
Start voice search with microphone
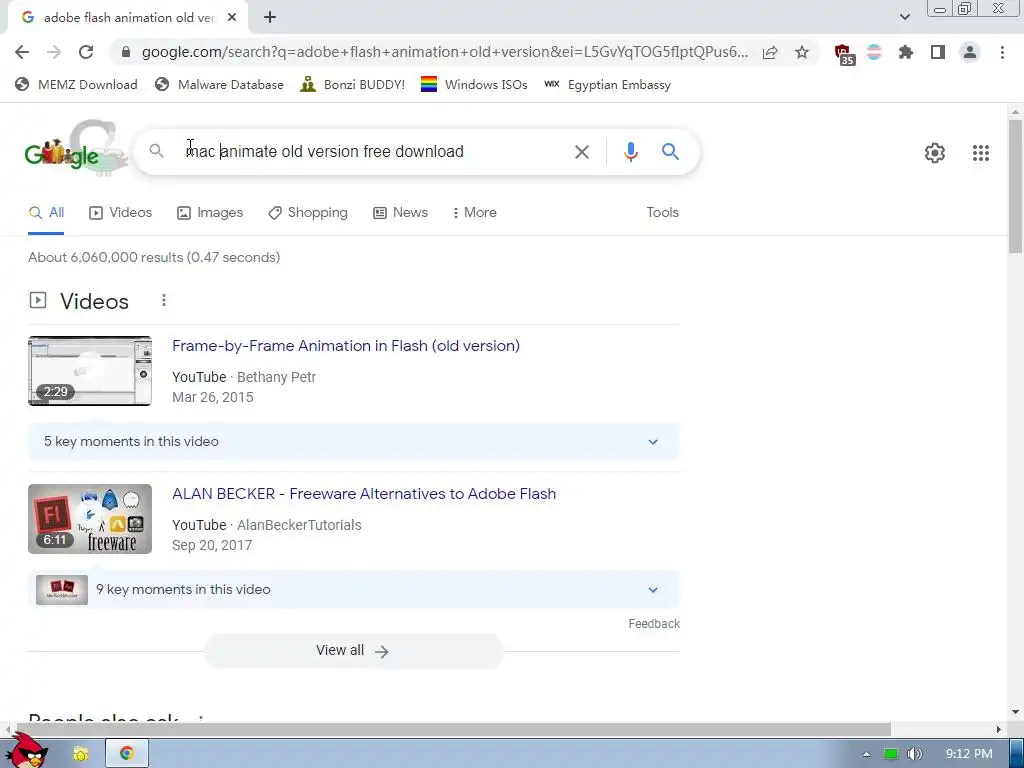[630, 152]
